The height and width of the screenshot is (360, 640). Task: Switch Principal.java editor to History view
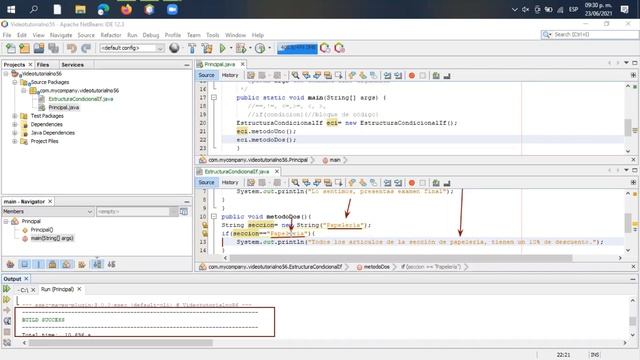[230, 75]
